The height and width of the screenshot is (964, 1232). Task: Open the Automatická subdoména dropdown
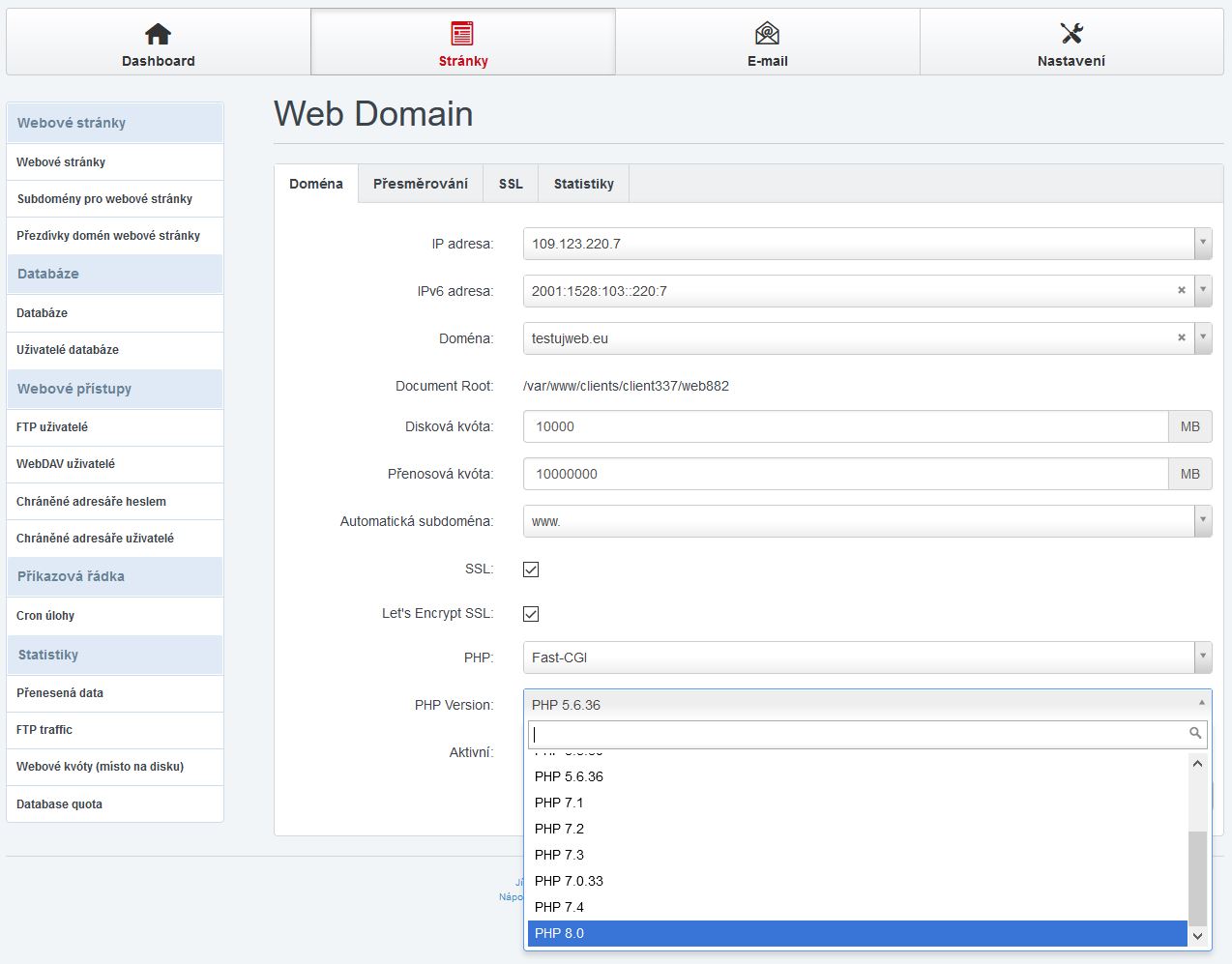[1203, 521]
